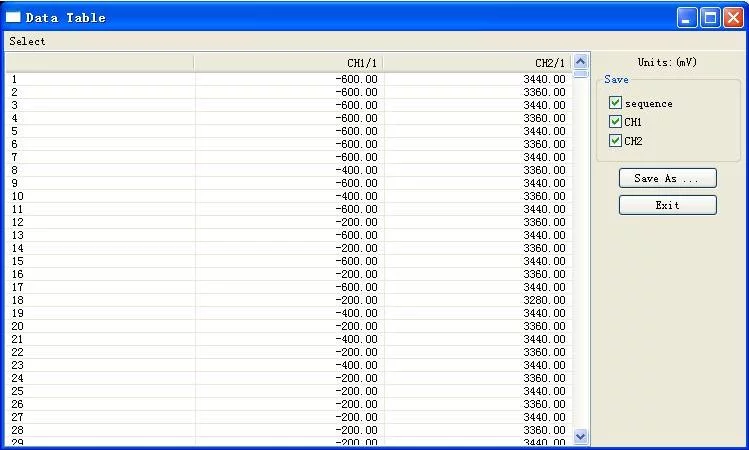Click CH2 value 3360.00 in row 6
This screenshot has height=450, width=749.
(x=544, y=144)
